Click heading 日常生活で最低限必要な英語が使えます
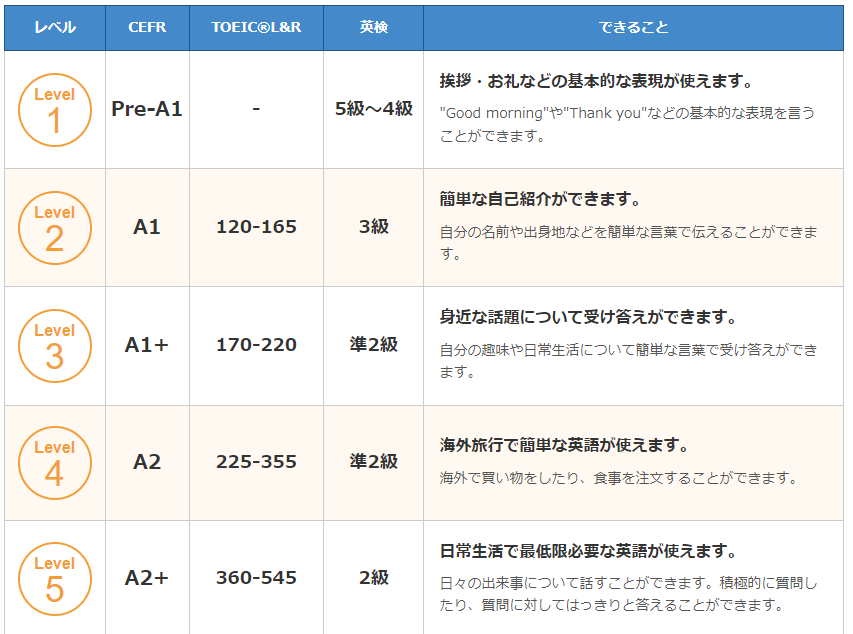Screen dimensions: 853x634 588,552
